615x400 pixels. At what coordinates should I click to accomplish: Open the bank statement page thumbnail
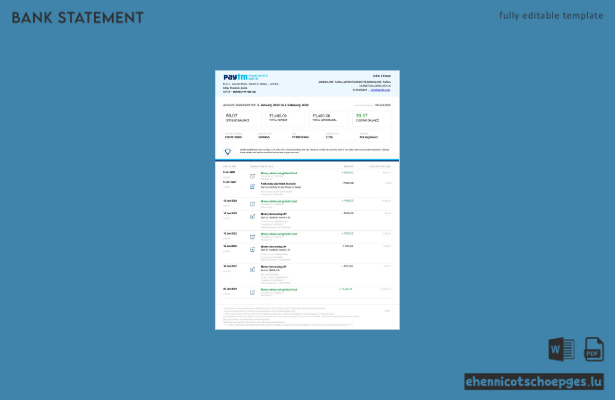click(x=307, y=200)
